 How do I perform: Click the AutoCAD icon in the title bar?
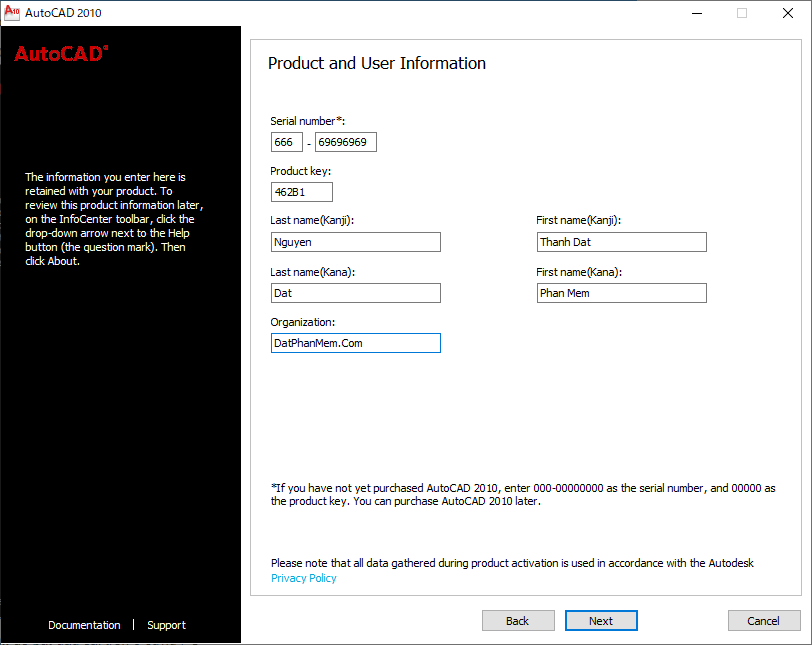tap(12, 13)
